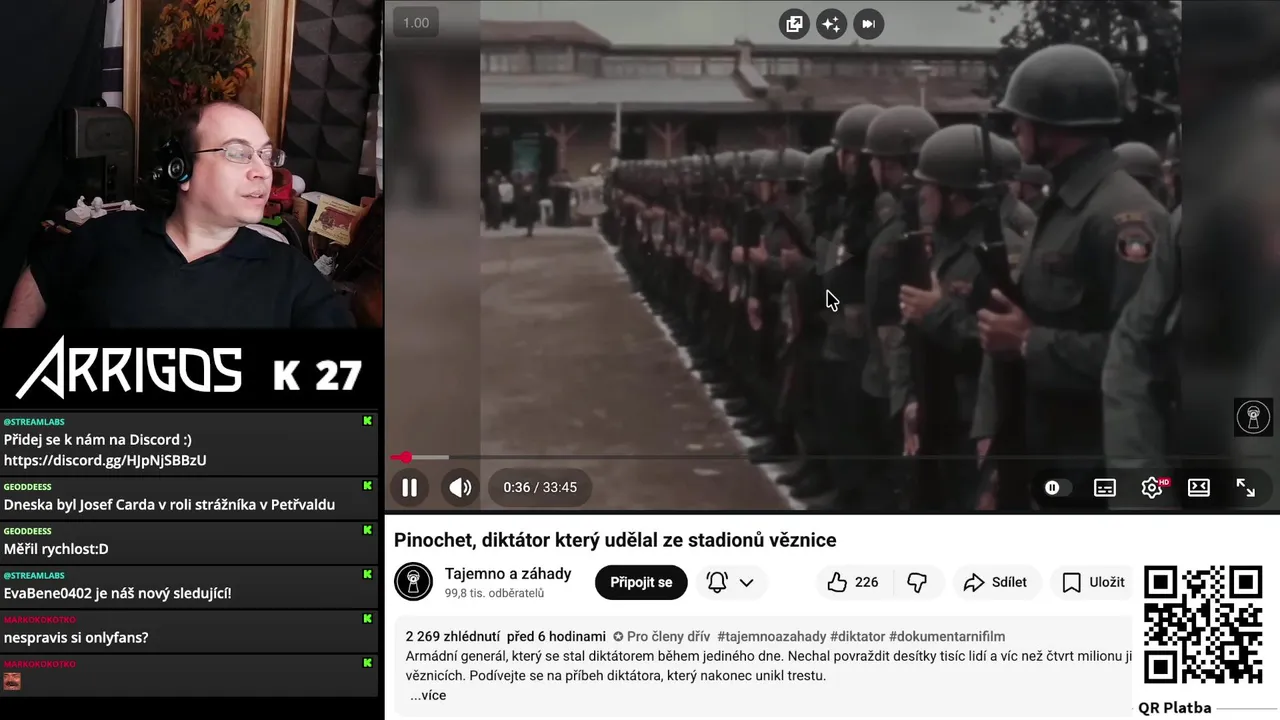1280x720 pixels.
Task: Click the red playhead marker
Action: [404, 458]
